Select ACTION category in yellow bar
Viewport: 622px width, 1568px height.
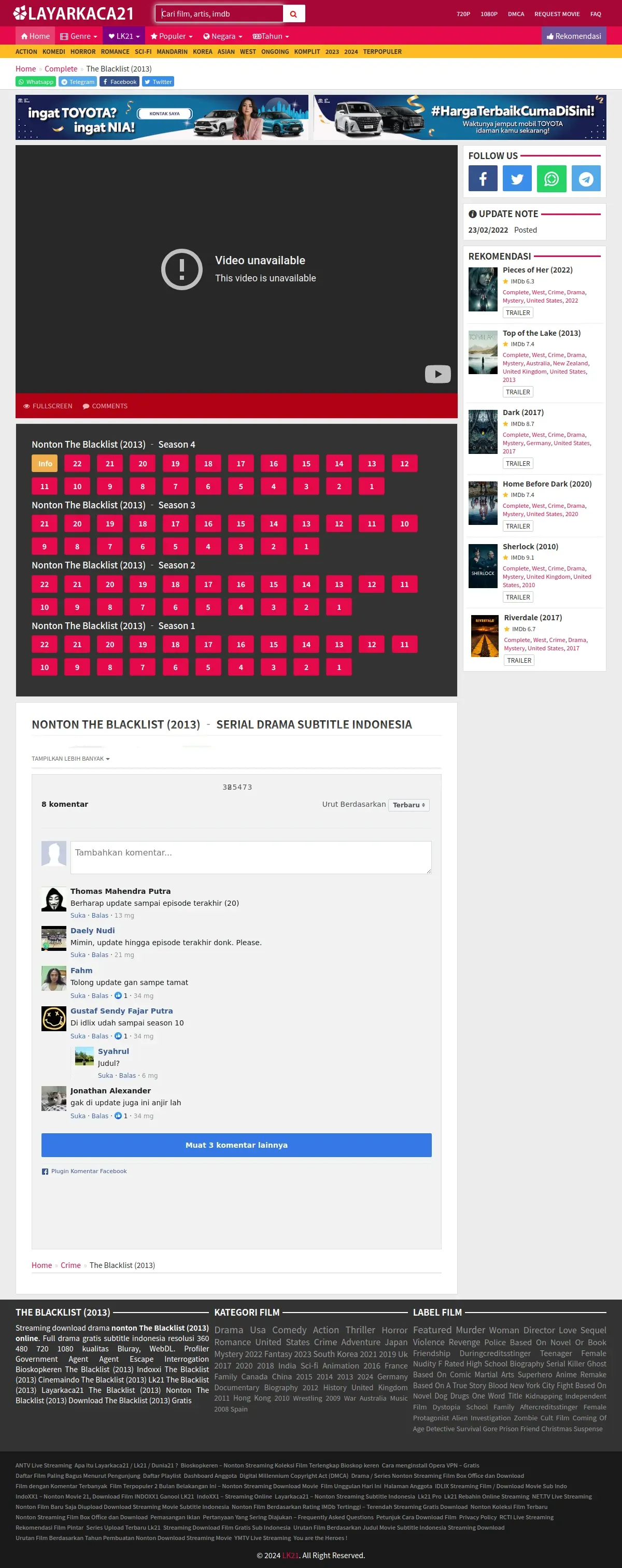(x=26, y=52)
